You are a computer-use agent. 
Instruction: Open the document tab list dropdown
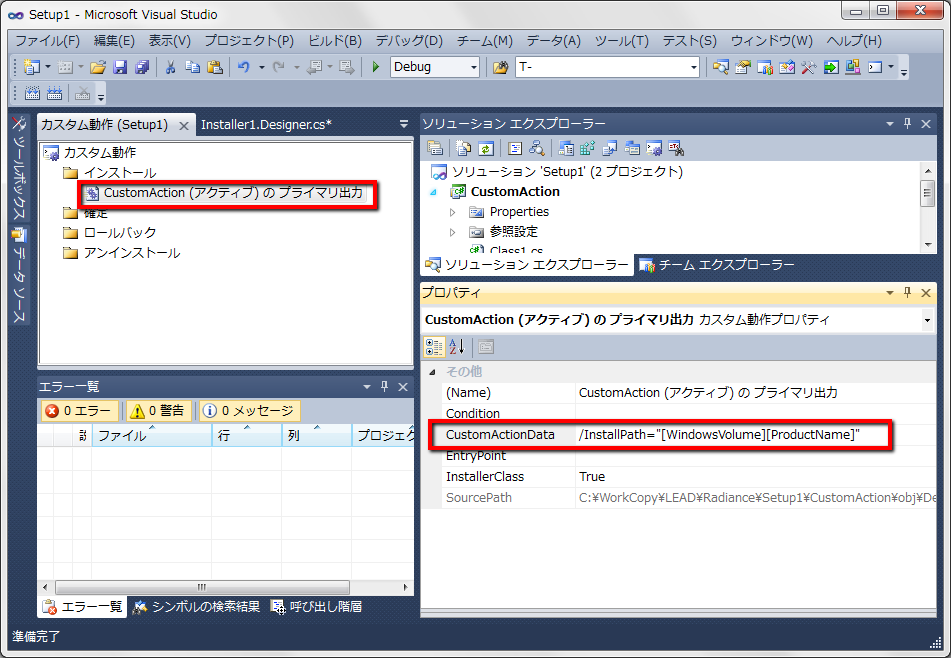pyautogui.click(x=404, y=124)
